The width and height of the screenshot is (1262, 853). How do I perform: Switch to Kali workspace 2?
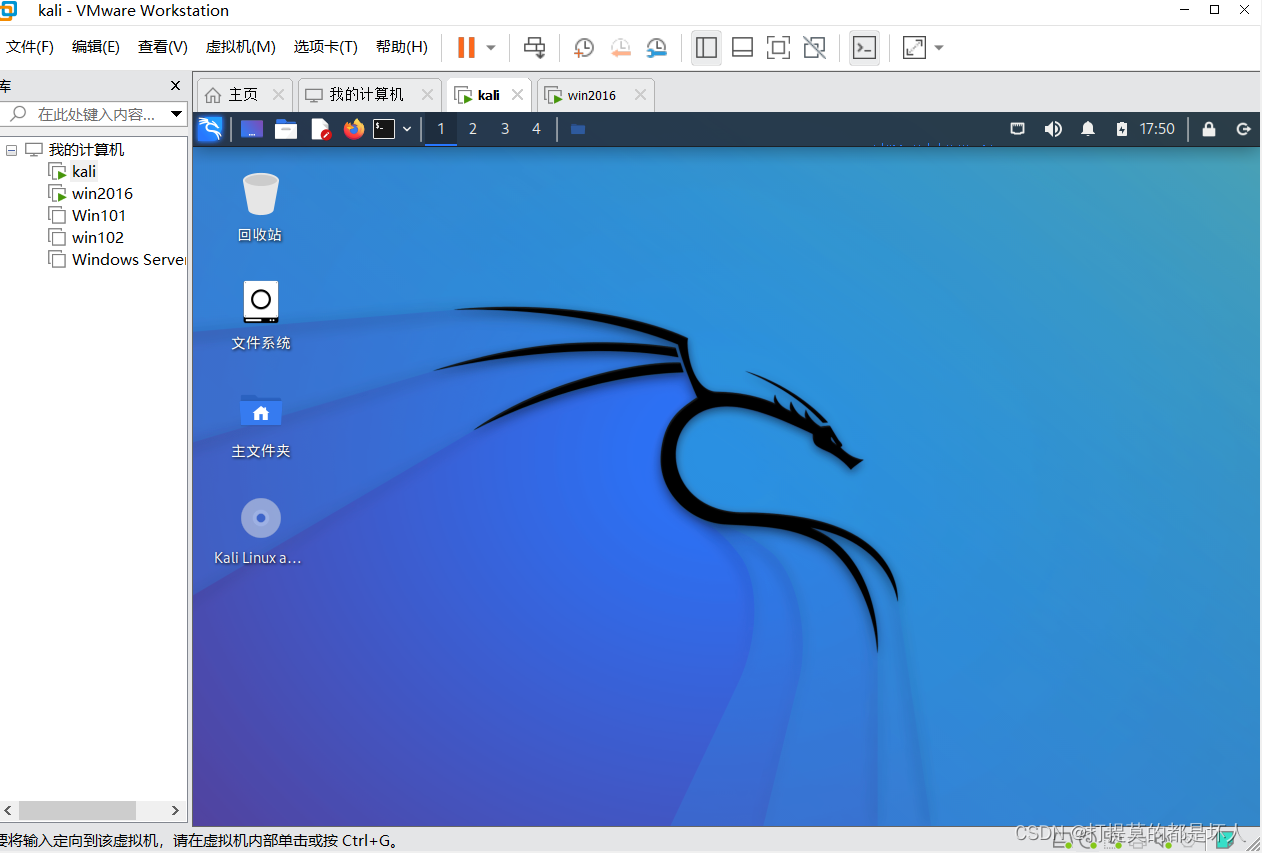pyautogui.click(x=473, y=129)
